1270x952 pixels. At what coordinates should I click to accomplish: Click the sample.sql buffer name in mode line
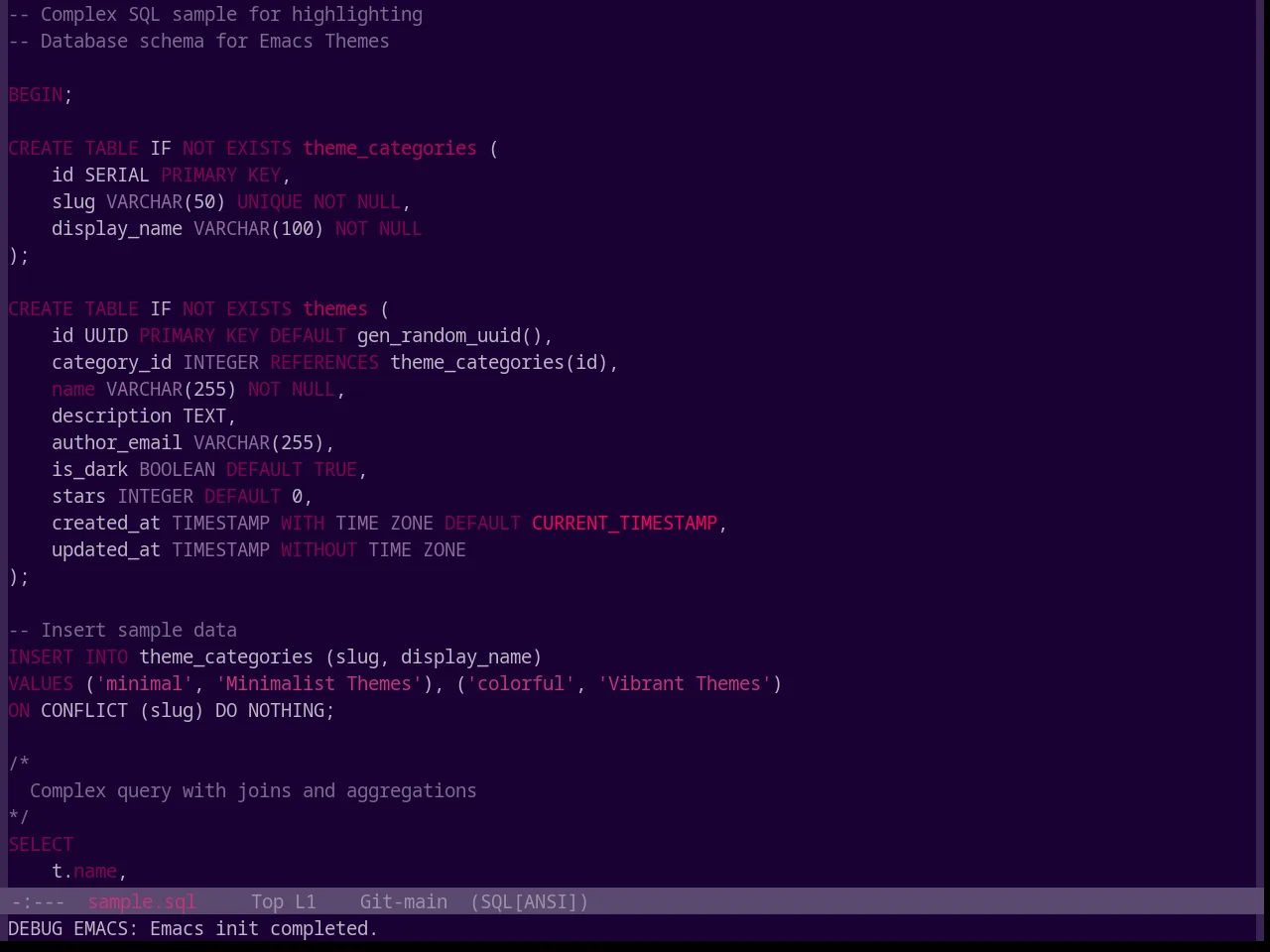coord(142,902)
